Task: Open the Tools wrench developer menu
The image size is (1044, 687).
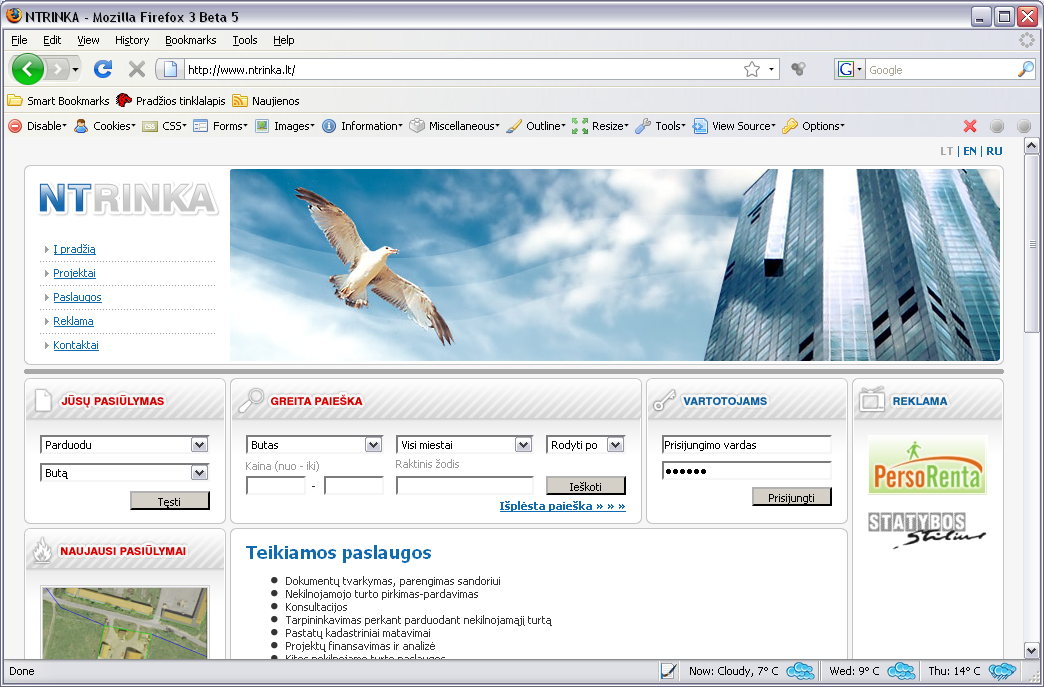Action: (x=660, y=126)
